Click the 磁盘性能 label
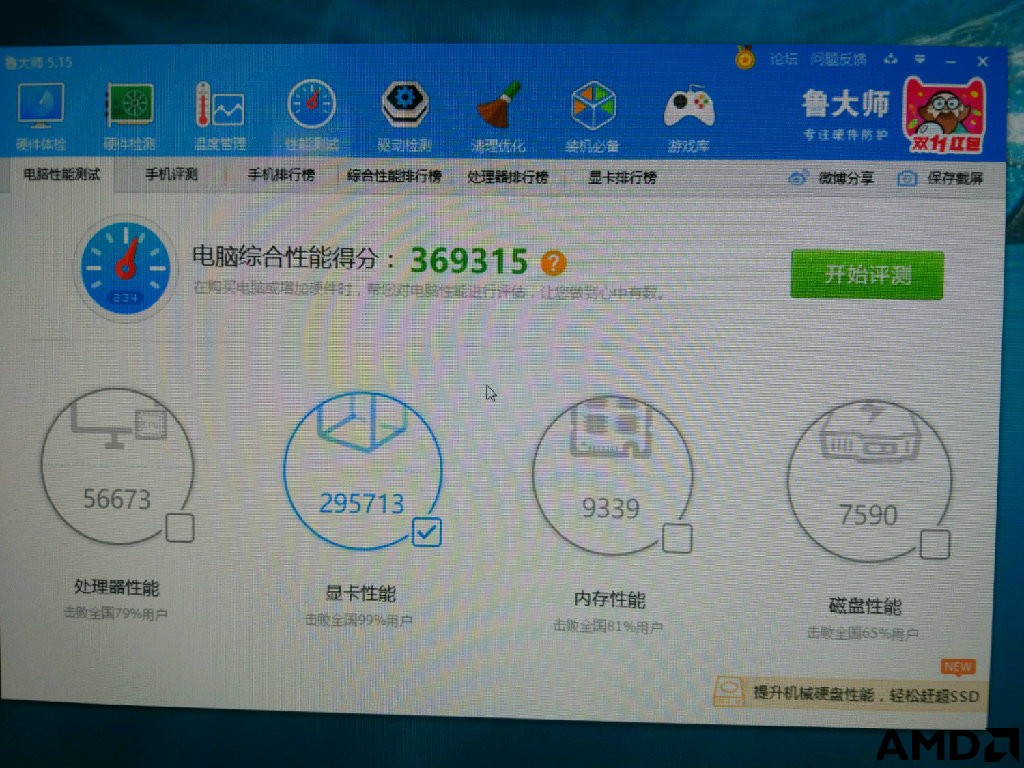 point(865,606)
